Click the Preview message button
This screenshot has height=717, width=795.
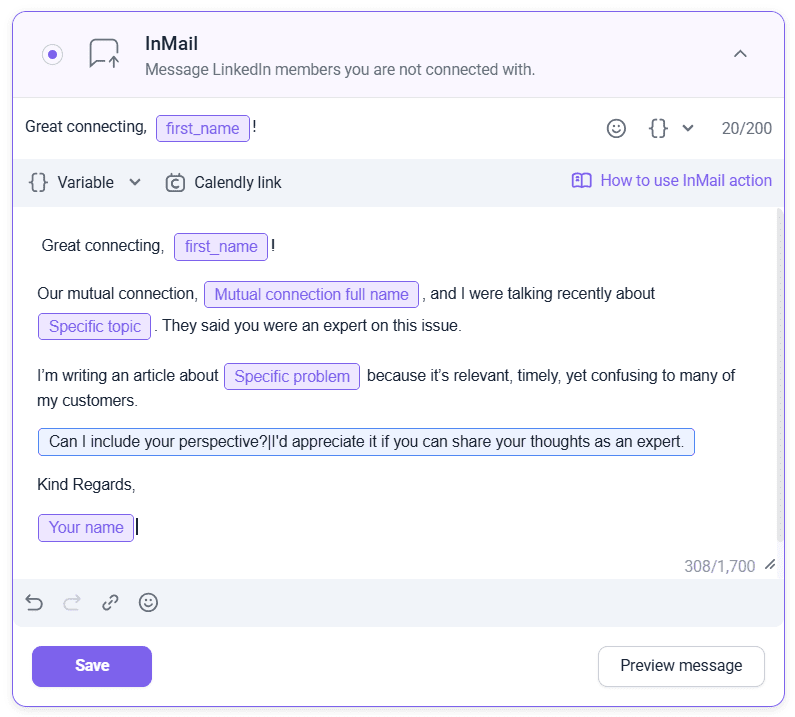point(681,666)
